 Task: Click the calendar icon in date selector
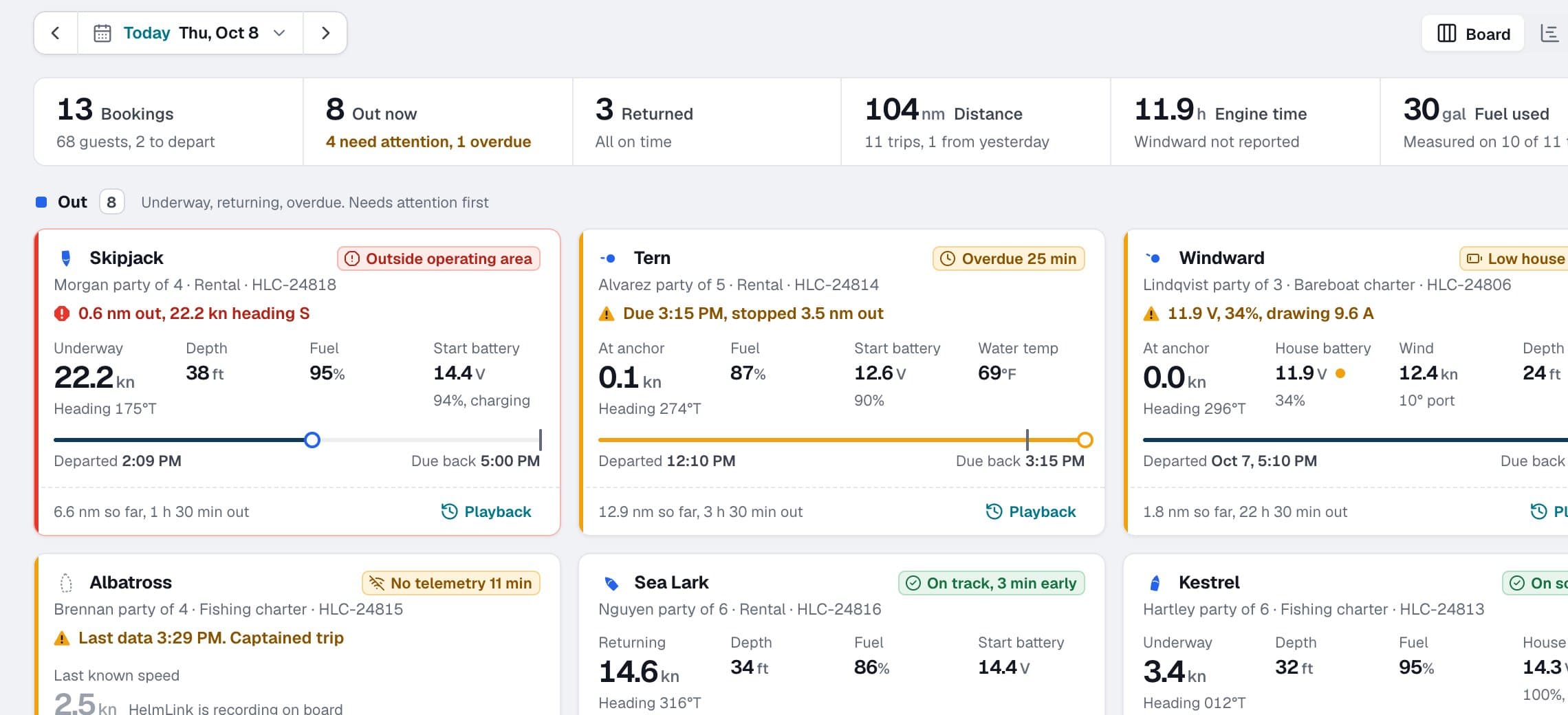point(102,33)
